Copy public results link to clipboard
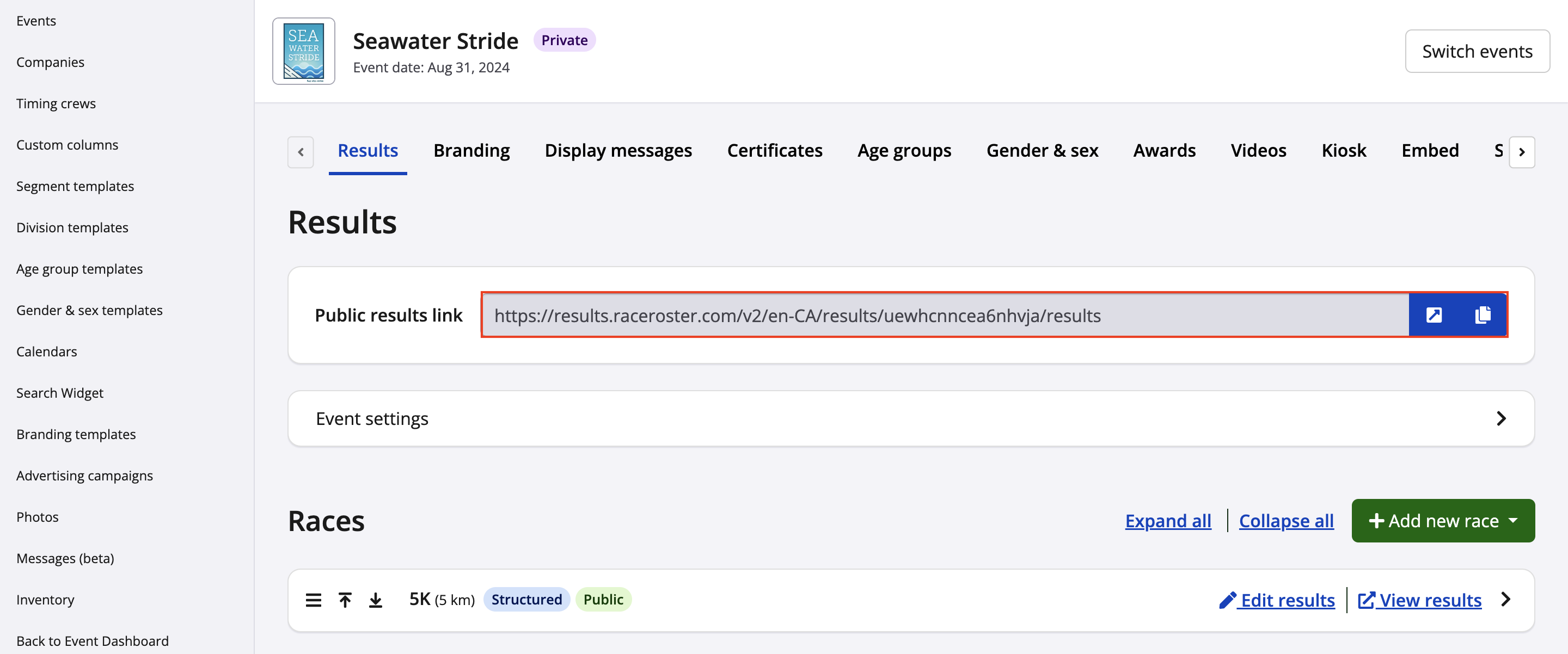The height and width of the screenshot is (654, 1568). click(1483, 314)
